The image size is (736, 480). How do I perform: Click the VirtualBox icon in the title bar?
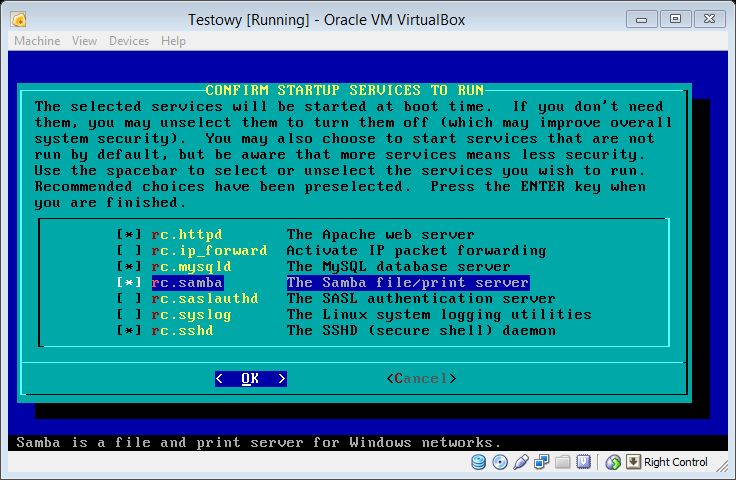tap(19, 20)
